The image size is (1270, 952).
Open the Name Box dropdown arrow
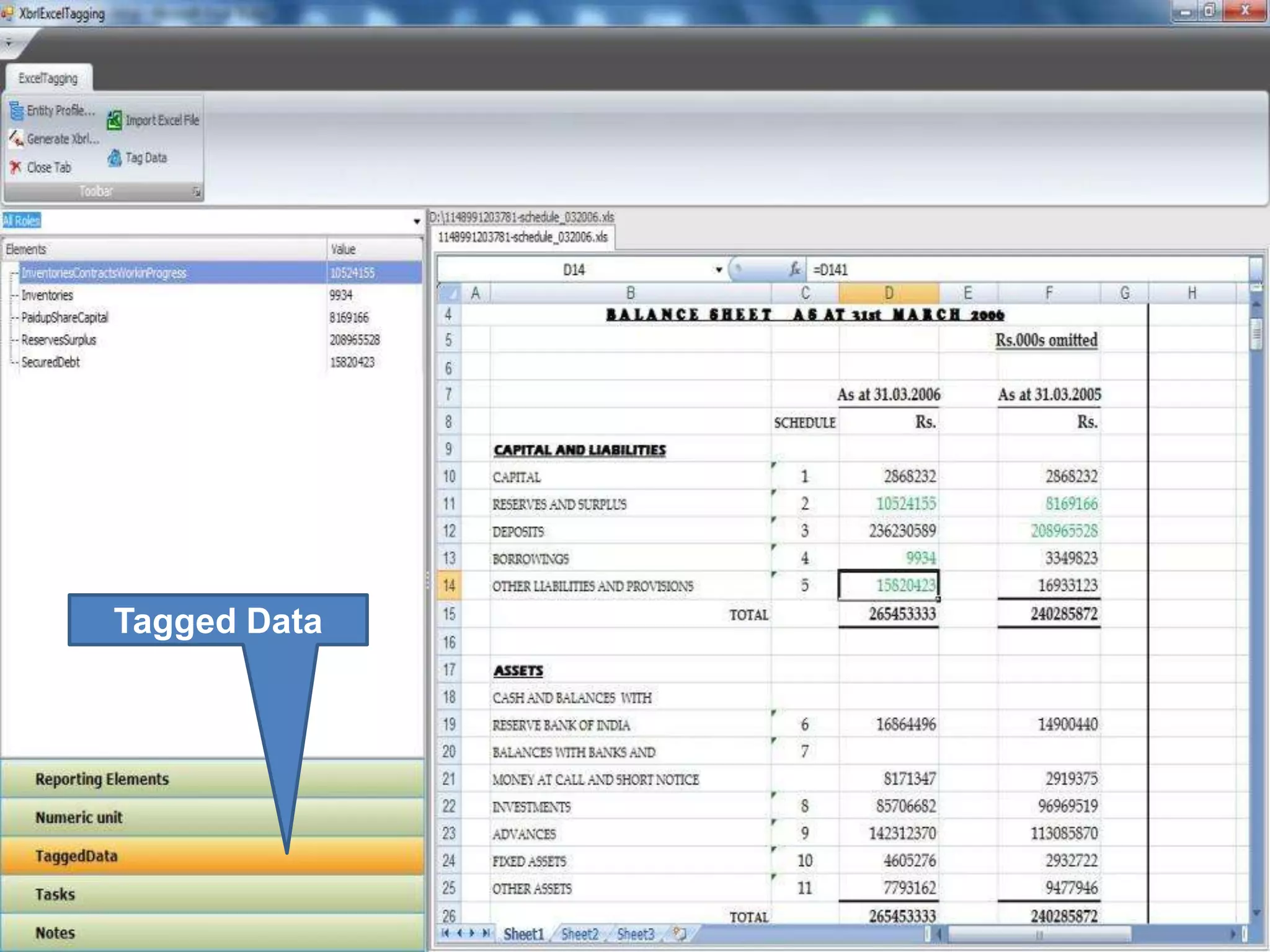click(719, 270)
